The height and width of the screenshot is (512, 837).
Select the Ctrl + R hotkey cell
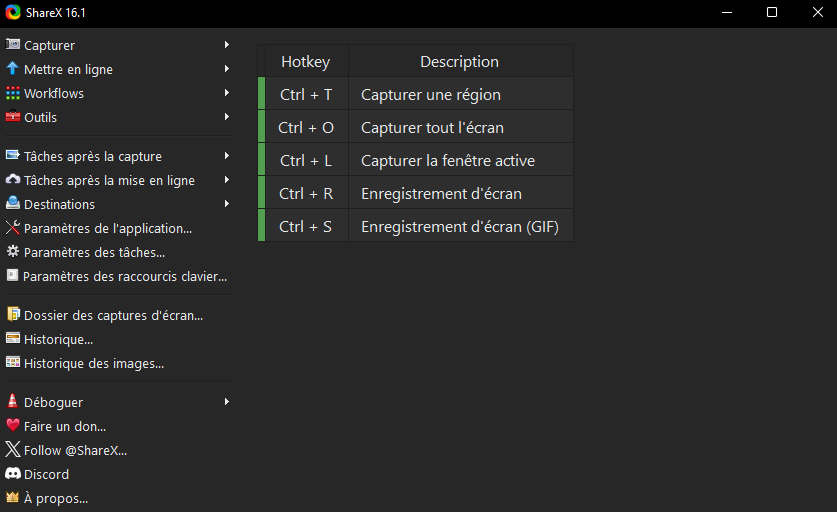click(306, 194)
